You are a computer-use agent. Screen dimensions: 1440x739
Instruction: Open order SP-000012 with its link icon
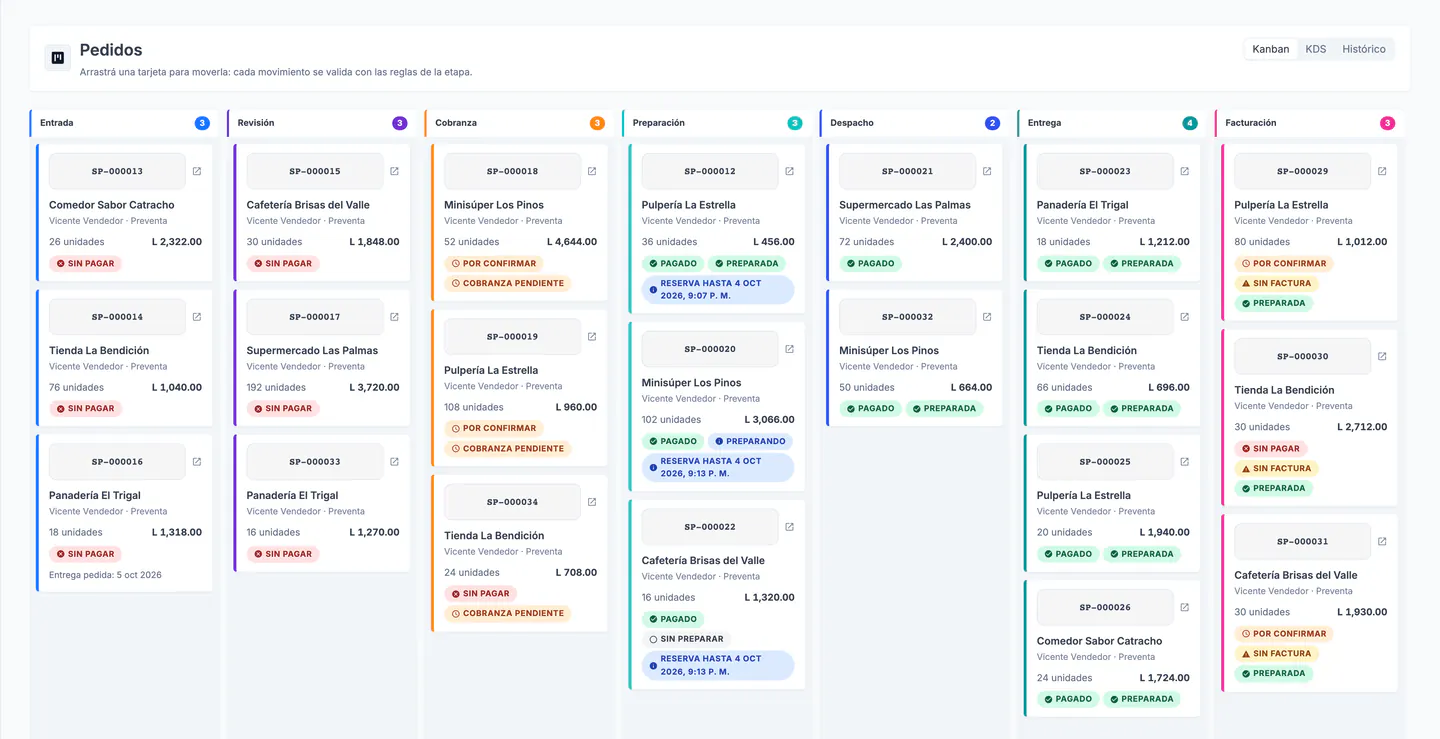coord(789,171)
